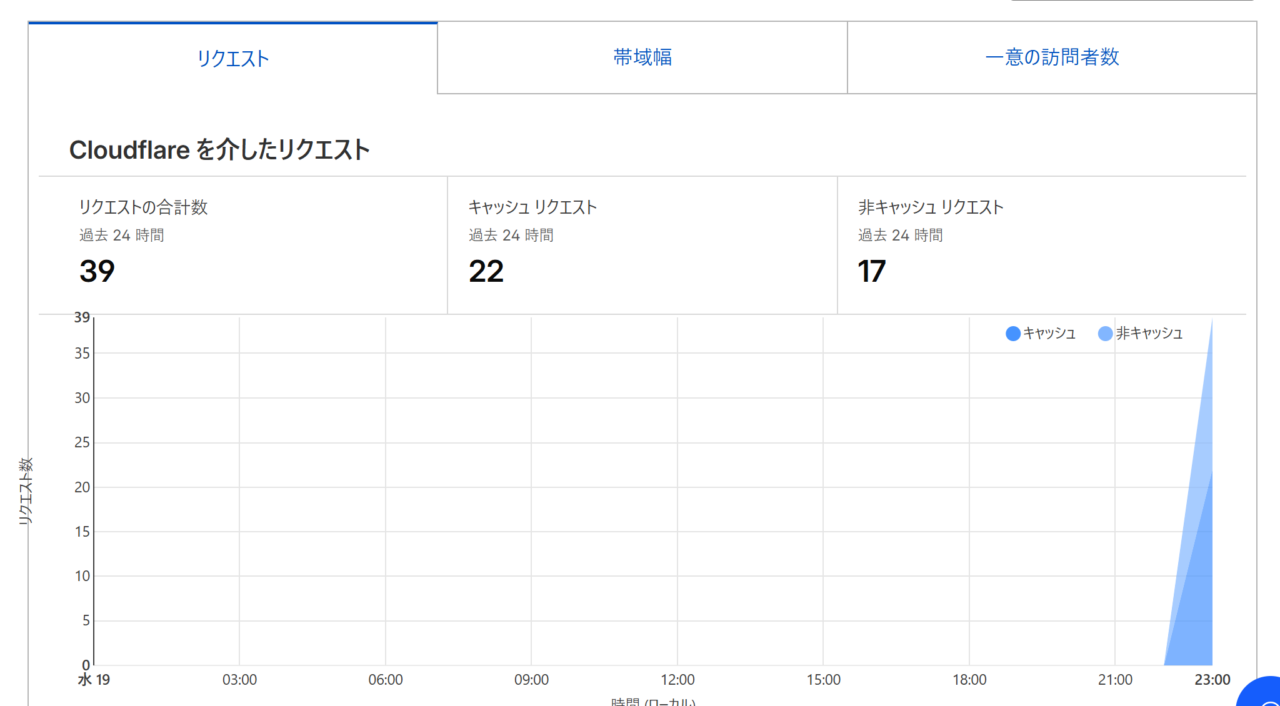The height and width of the screenshot is (706, 1280).
Task: Click the uncached requests value 17
Action: (x=872, y=271)
